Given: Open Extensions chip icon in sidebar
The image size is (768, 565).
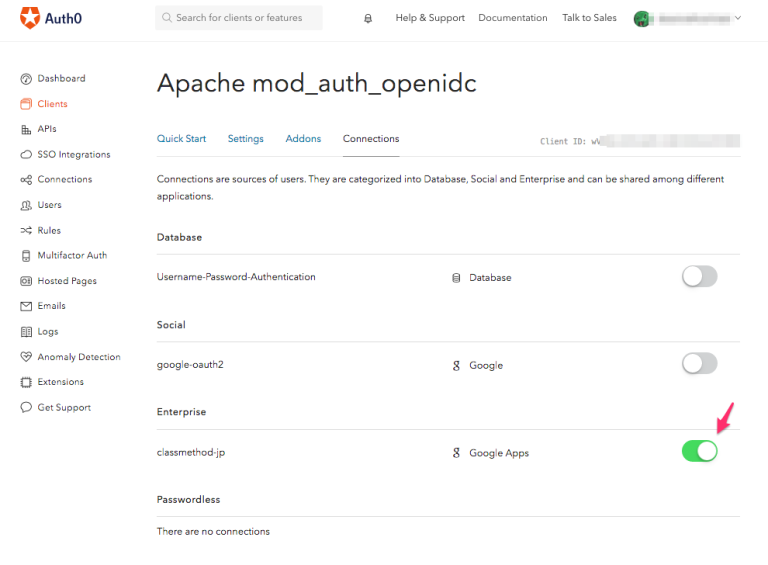Looking at the screenshot, I should coord(26,382).
